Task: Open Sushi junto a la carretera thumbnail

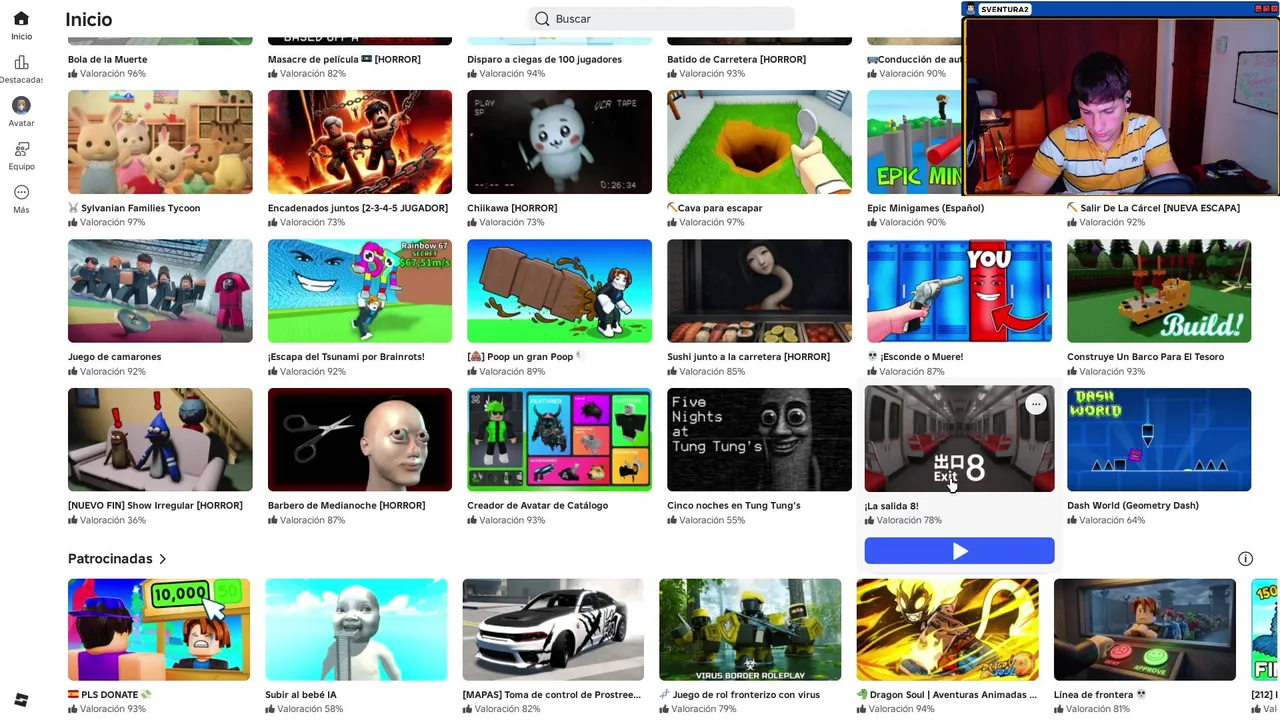Action: (x=759, y=291)
